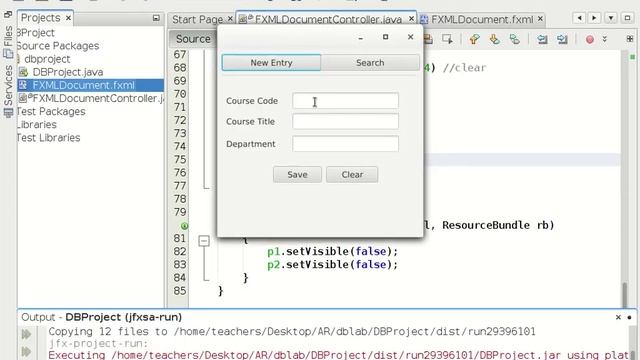The height and width of the screenshot is (360, 640).
Task: Close the Start Page editor tab
Action: click(230, 19)
